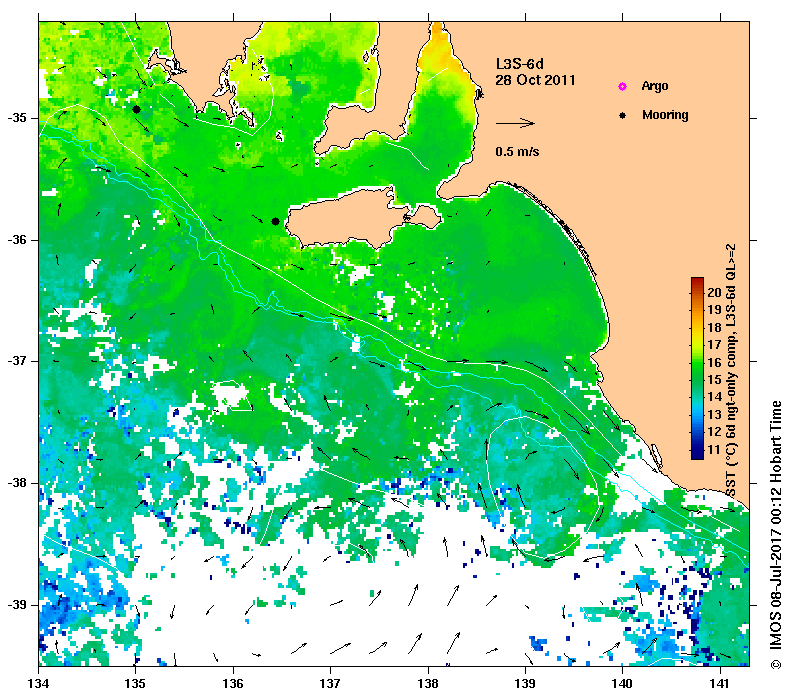The image size is (791, 700).
Task: Click the longitude axis label '136'
Action: [233, 684]
